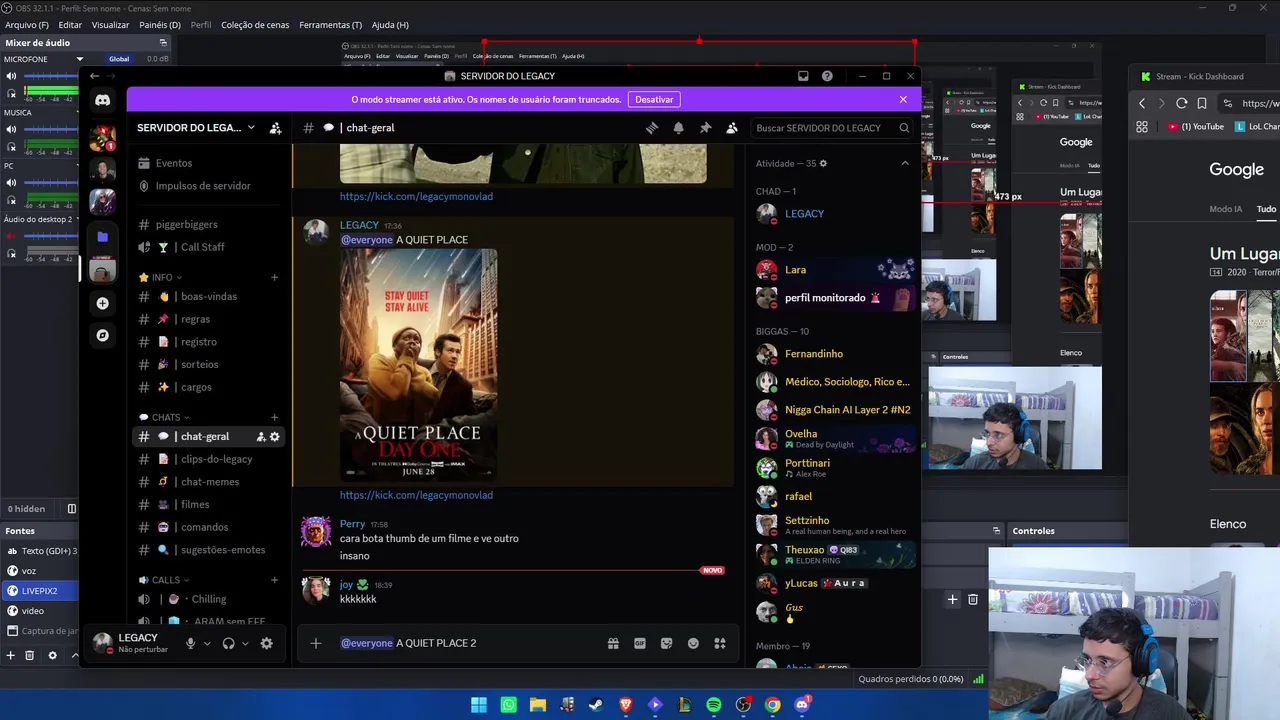The image size is (1280, 720).
Task: Open gift icon in message box
Action: tap(613, 643)
